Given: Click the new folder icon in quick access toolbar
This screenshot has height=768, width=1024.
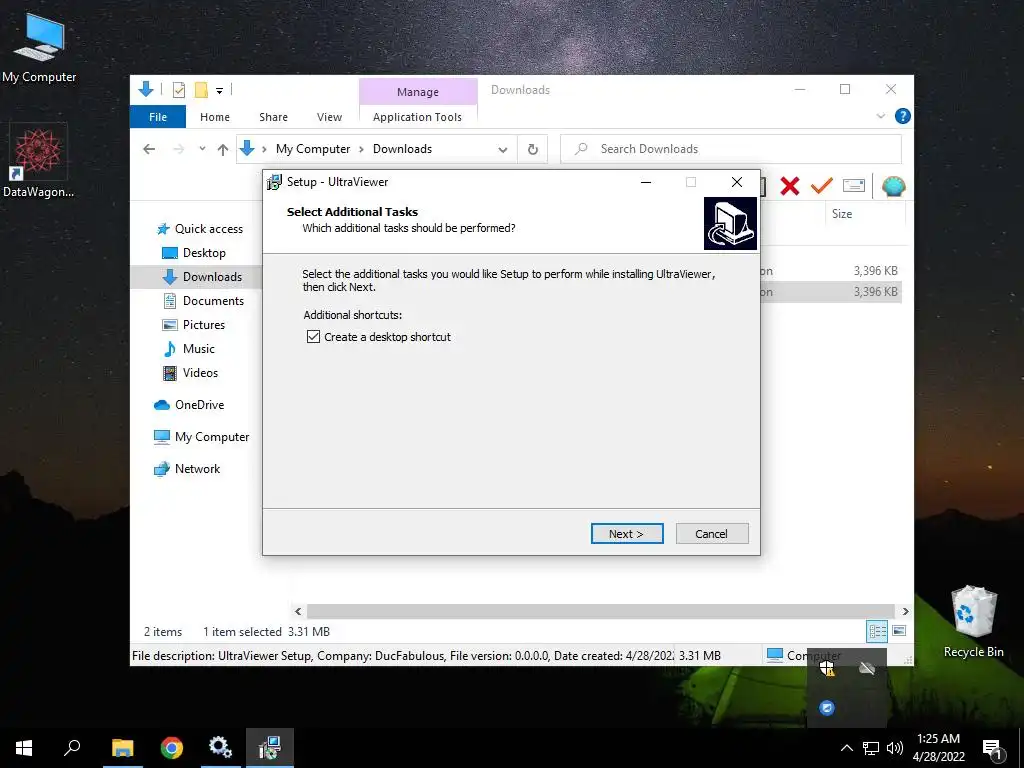Looking at the screenshot, I should 201,90.
